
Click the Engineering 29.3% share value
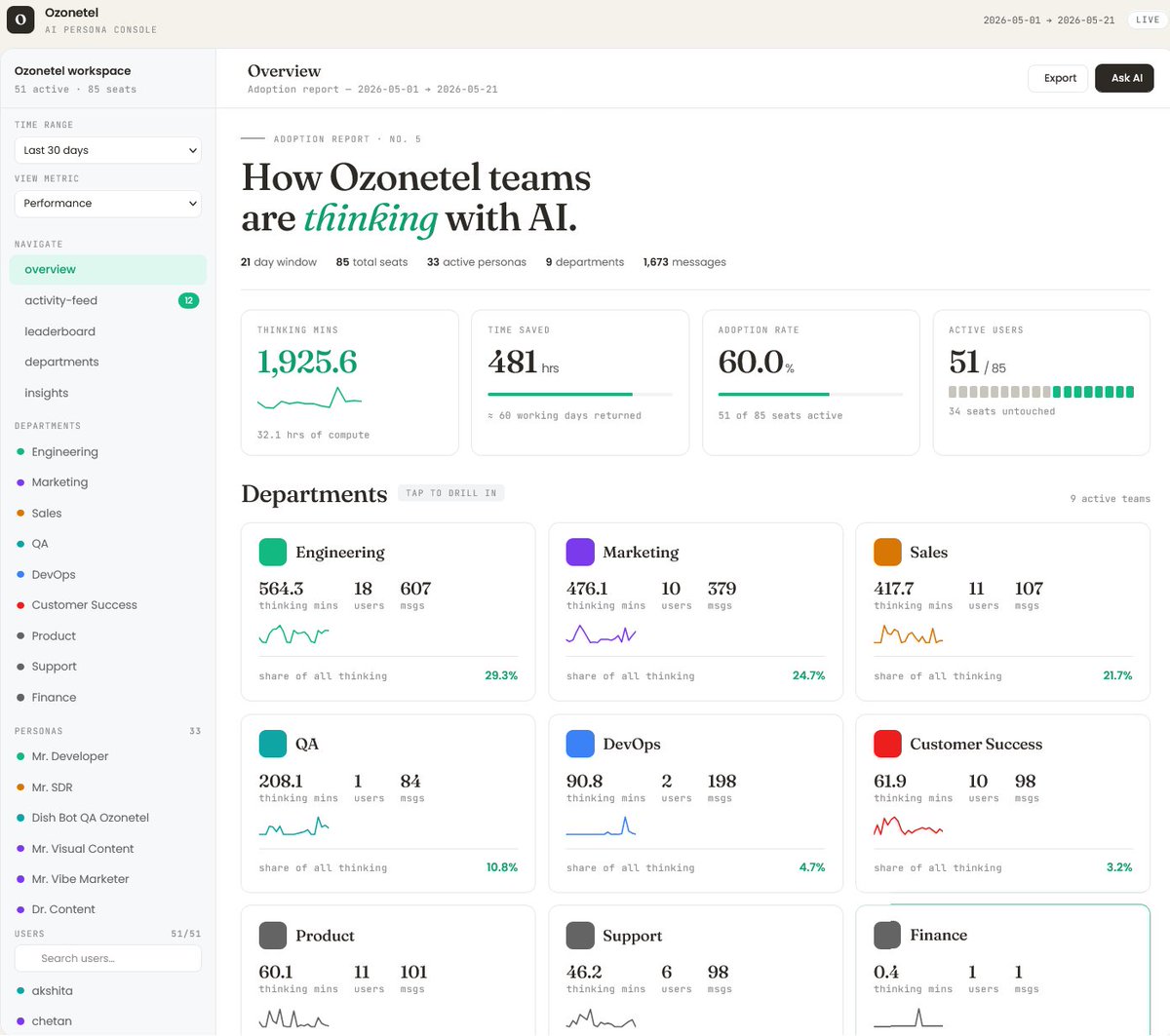click(501, 675)
